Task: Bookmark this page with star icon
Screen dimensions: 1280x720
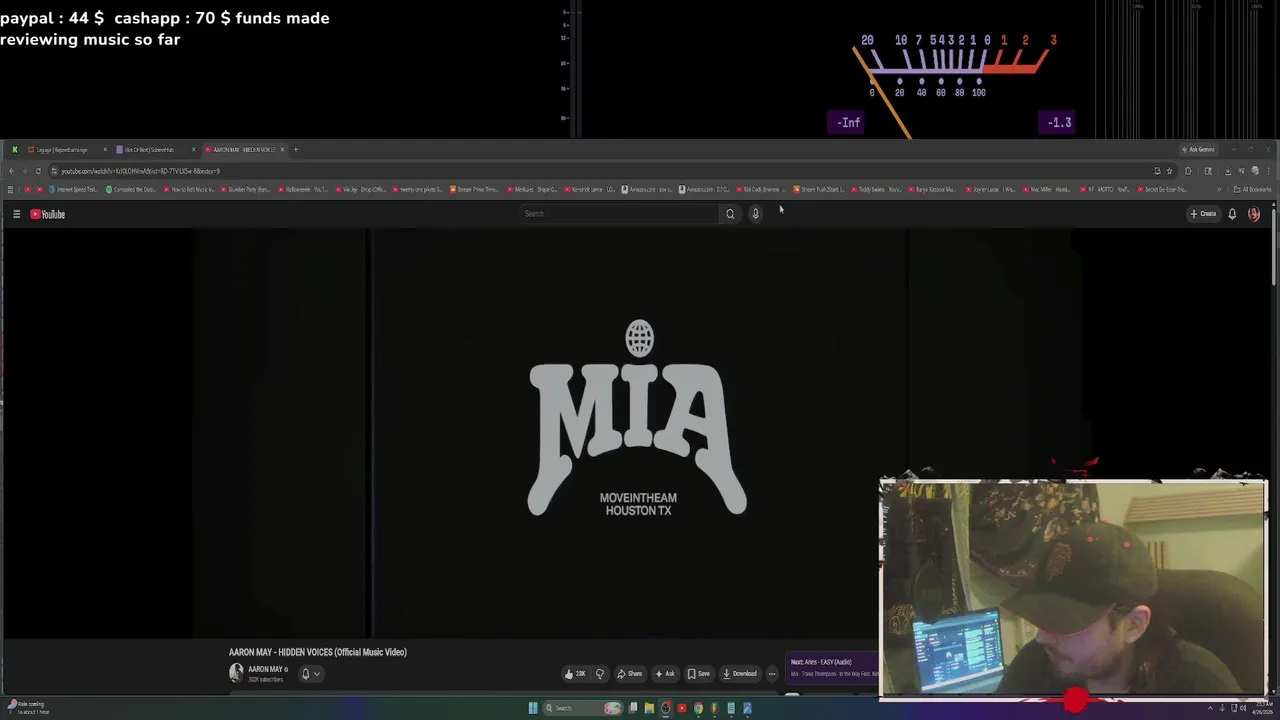Action: 1169,171
